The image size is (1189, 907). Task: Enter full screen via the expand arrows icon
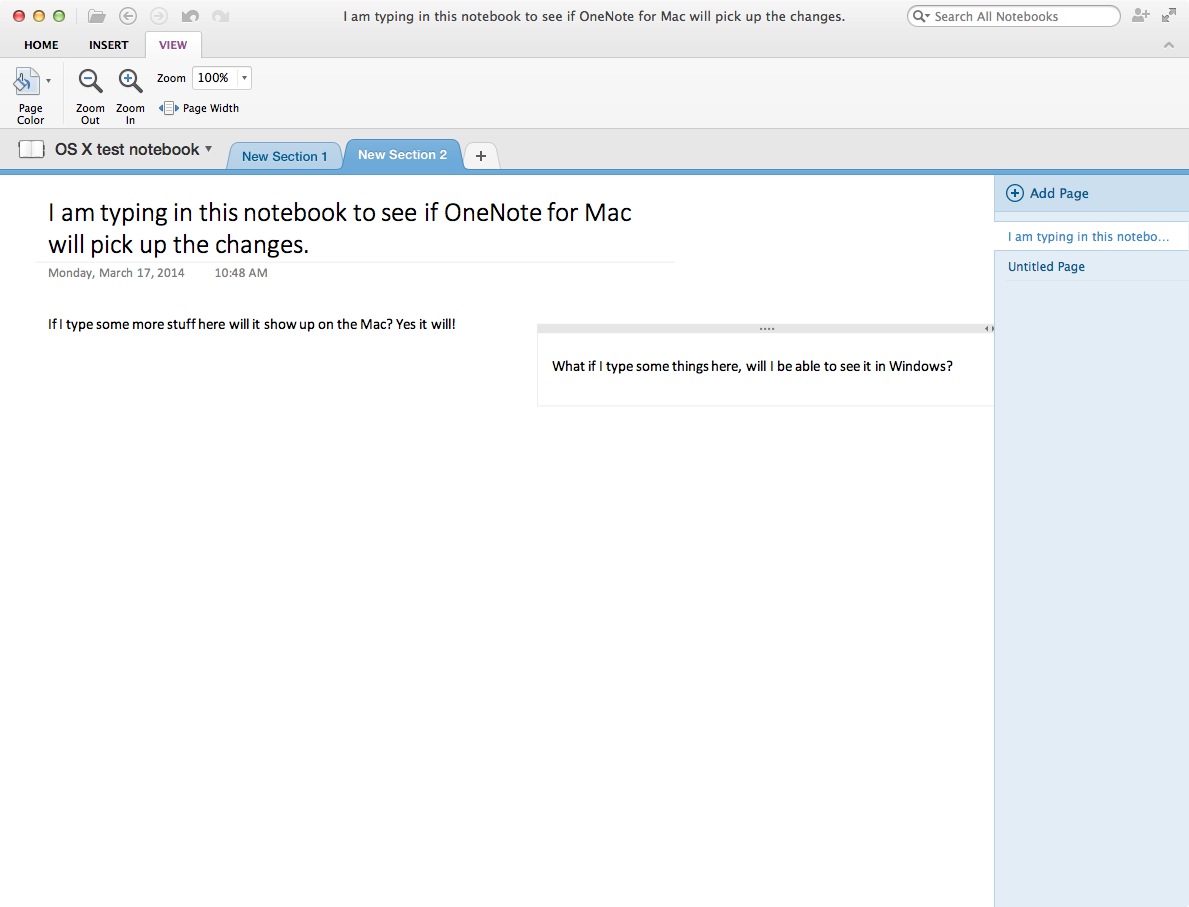click(x=1168, y=15)
